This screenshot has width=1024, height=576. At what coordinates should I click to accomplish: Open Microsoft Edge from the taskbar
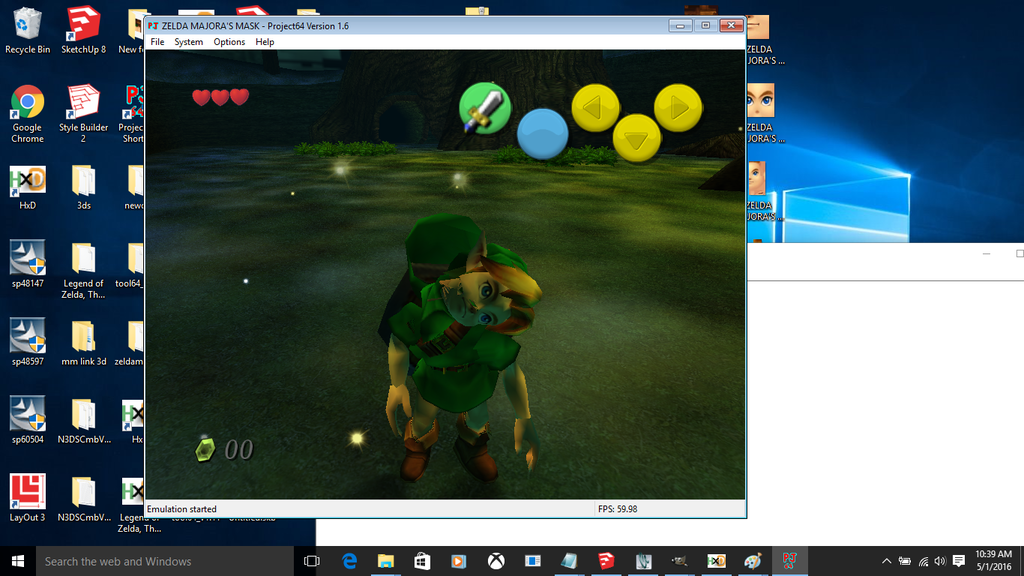pyautogui.click(x=349, y=561)
